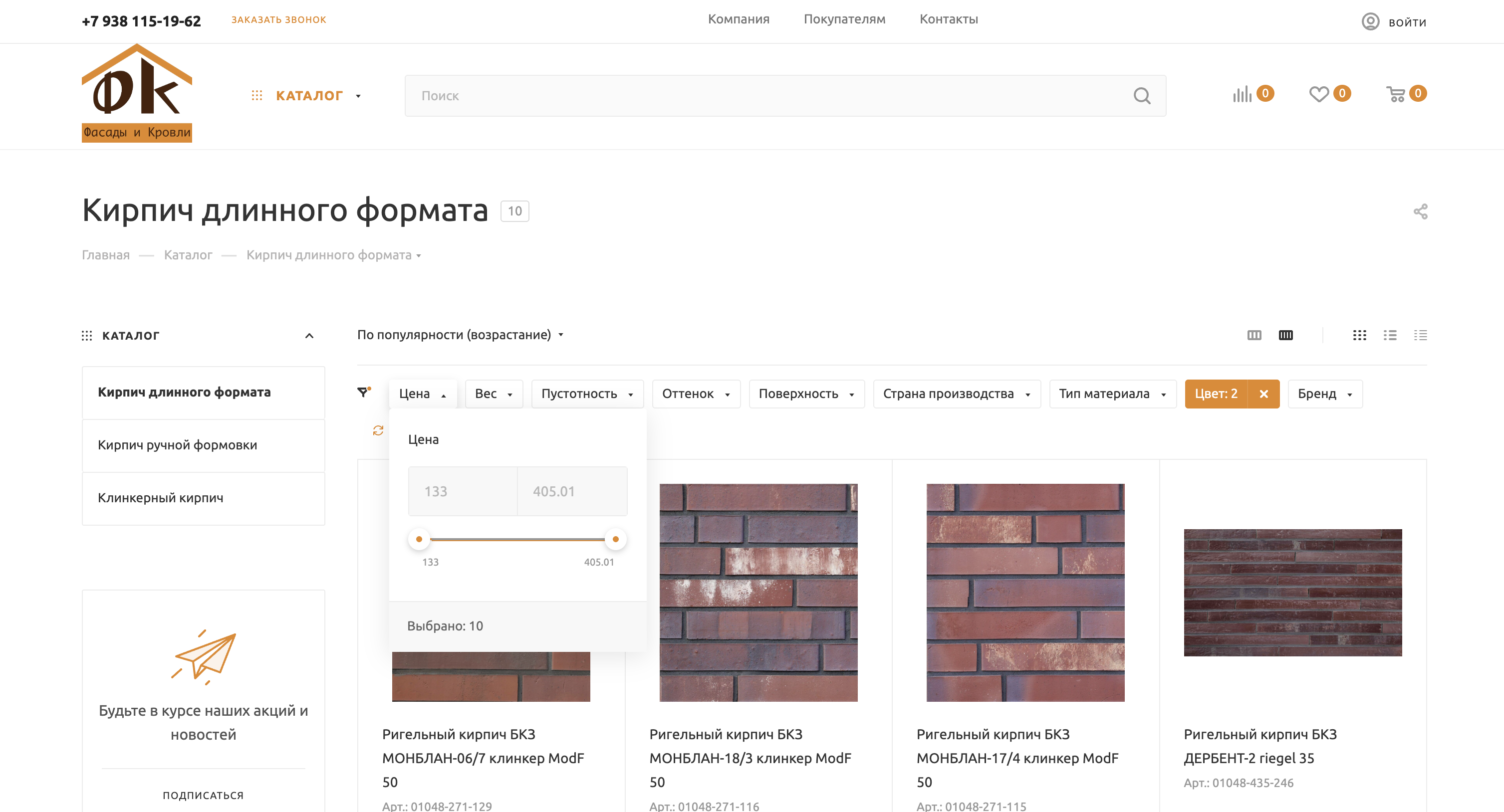This screenshot has height=812, width=1504.
Task: Open product title МОНБЛАН-17/4 клинкер ModF 50
Action: 1017,758
